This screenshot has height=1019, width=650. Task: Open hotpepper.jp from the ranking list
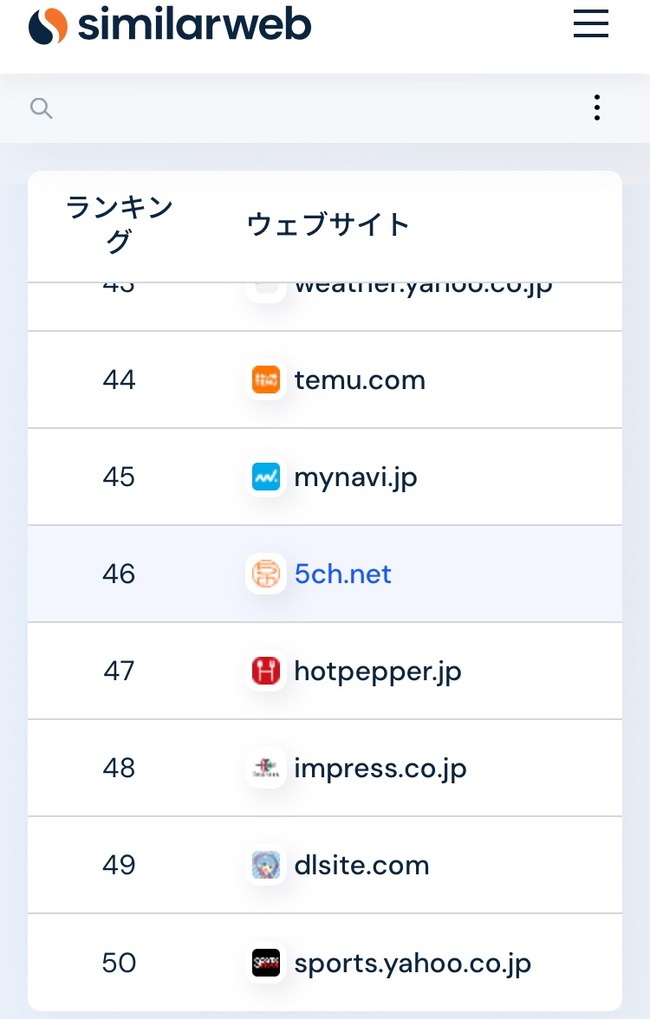tap(378, 672)
